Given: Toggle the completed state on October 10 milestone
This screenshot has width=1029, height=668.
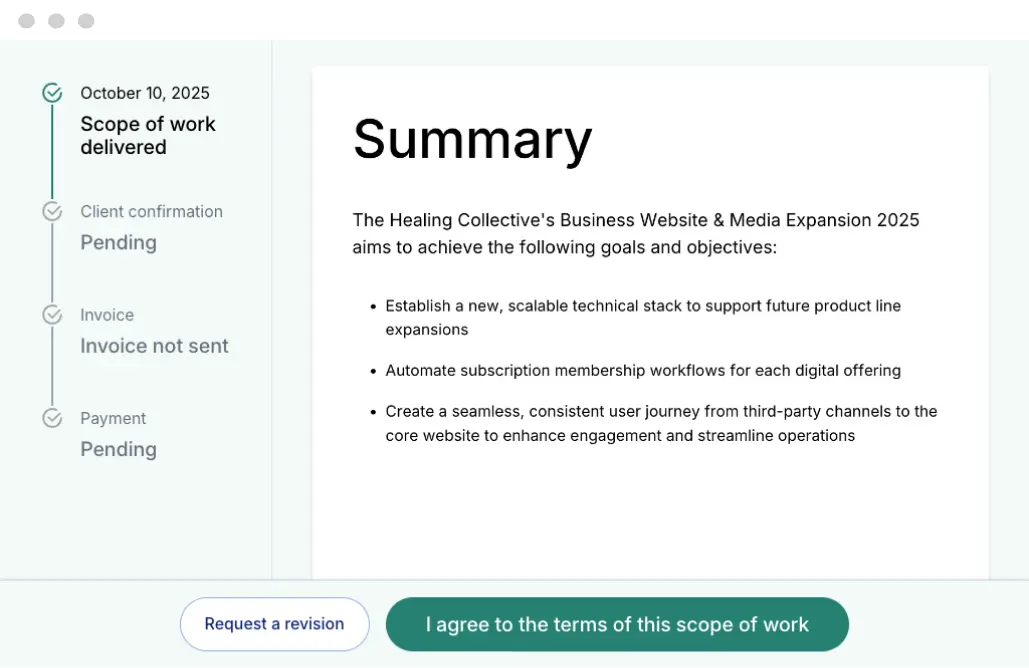Looking at the screenshot, I should 52,92.
